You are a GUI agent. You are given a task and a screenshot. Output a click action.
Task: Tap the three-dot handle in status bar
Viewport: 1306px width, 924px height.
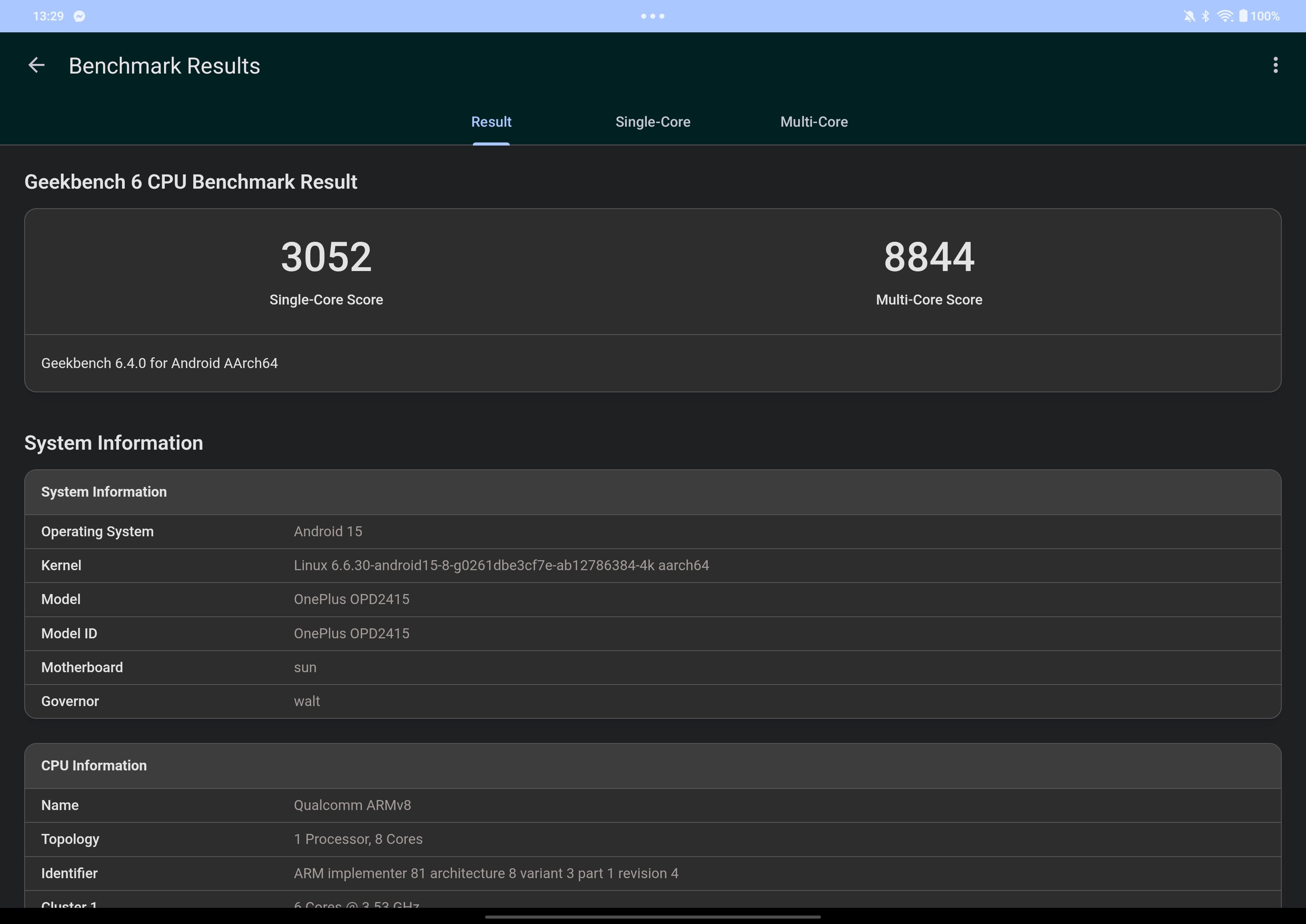[x=653, y=16]
